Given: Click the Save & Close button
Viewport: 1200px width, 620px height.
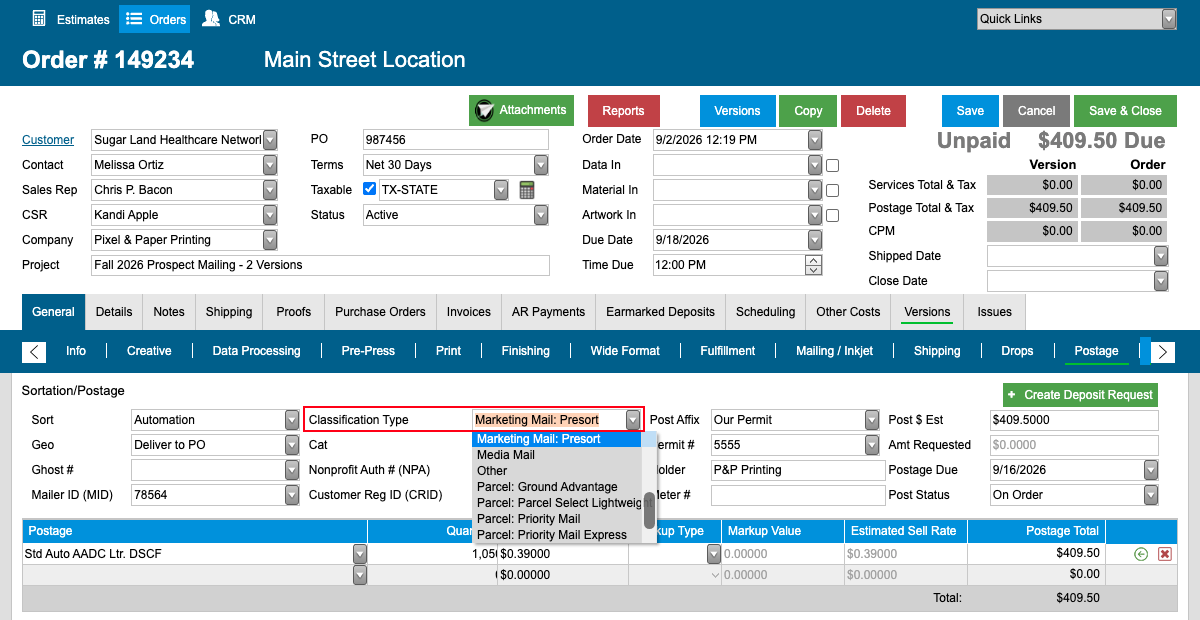Looking at the screenshot, I should click(1125, 111).
